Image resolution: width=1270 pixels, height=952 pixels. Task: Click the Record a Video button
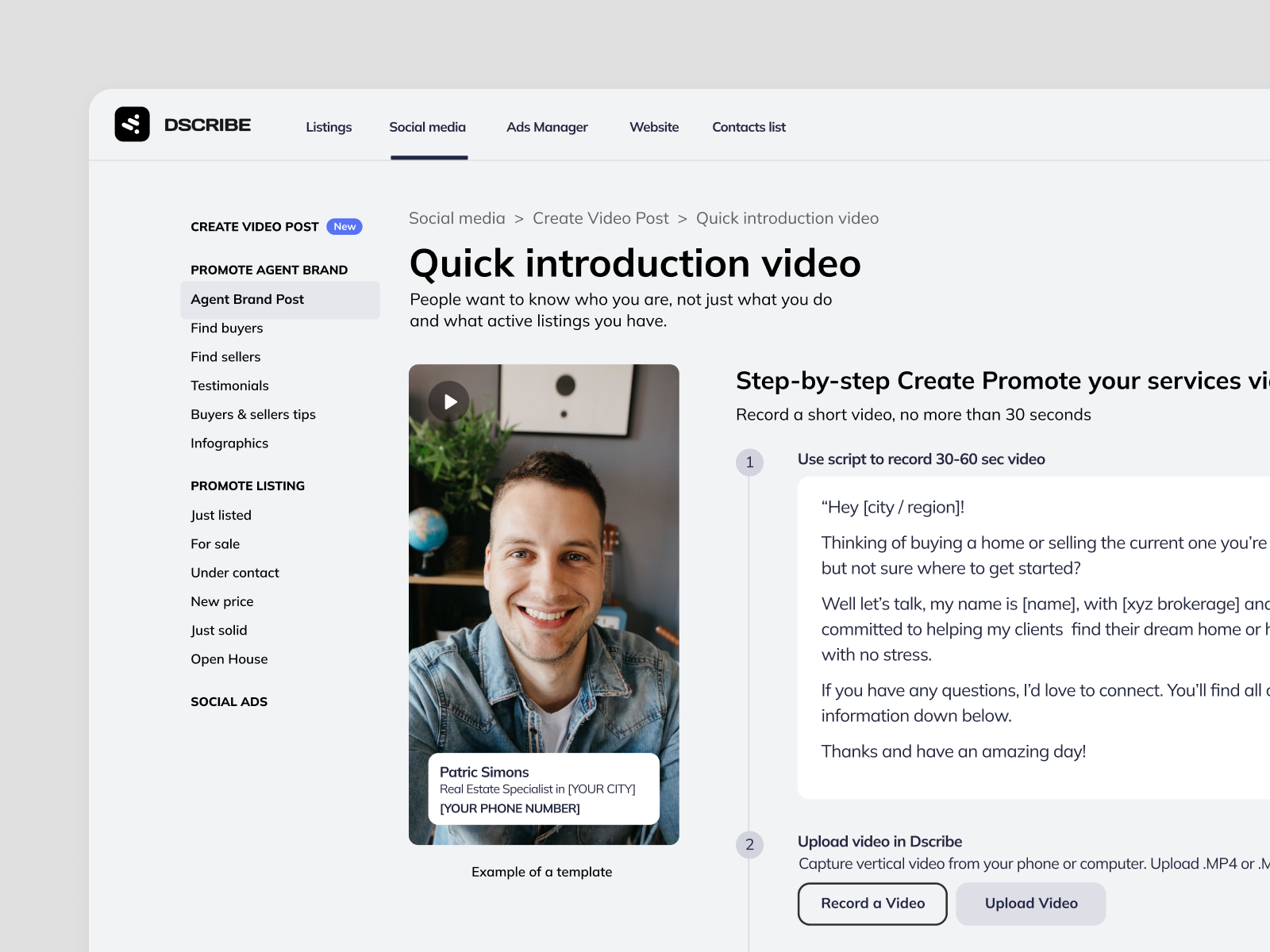click(x=872, y=904)
